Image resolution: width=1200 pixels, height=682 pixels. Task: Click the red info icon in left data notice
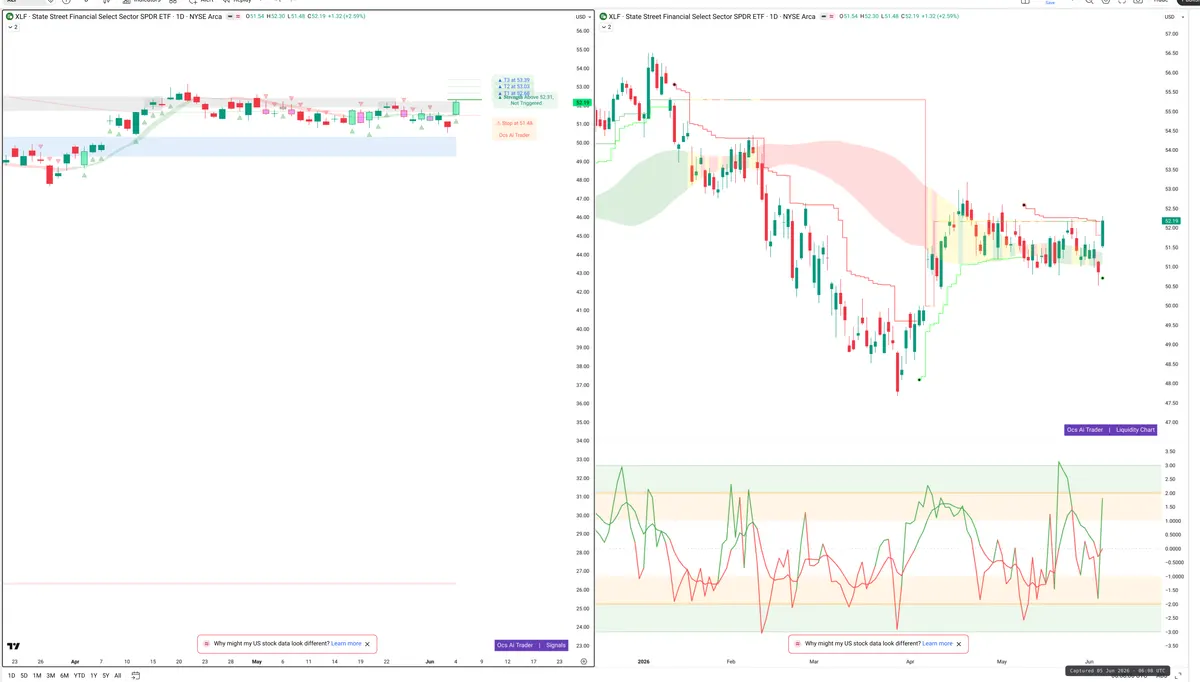[205, 644]
